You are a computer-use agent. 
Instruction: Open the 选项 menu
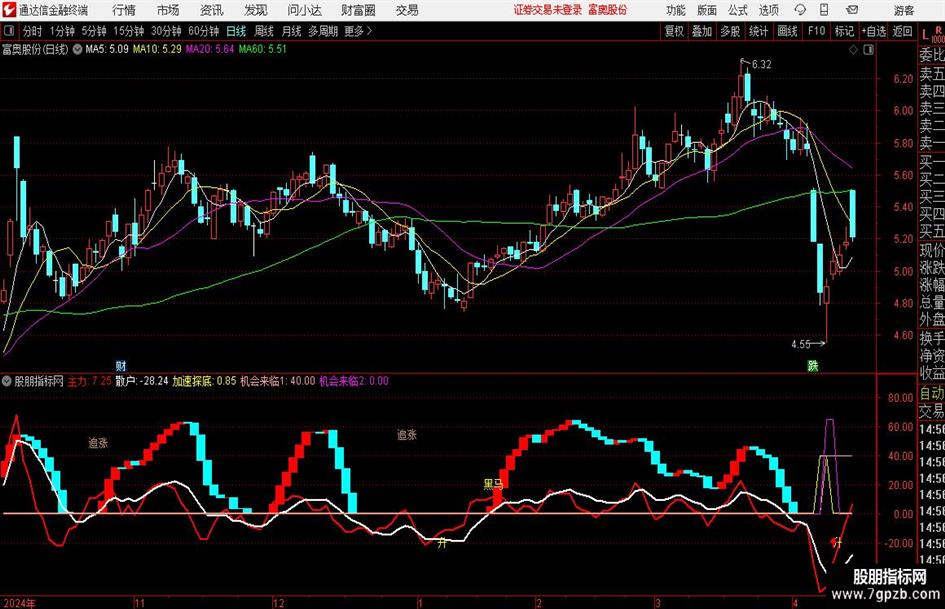[768, 10]
